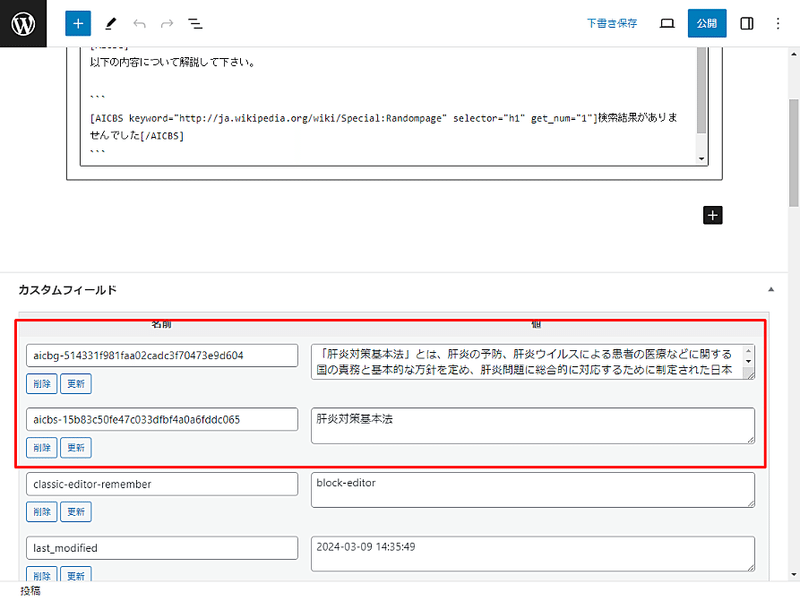Update the last_modified custom field
This screenshot has height=600, width=800.
(x=76, y=574)
